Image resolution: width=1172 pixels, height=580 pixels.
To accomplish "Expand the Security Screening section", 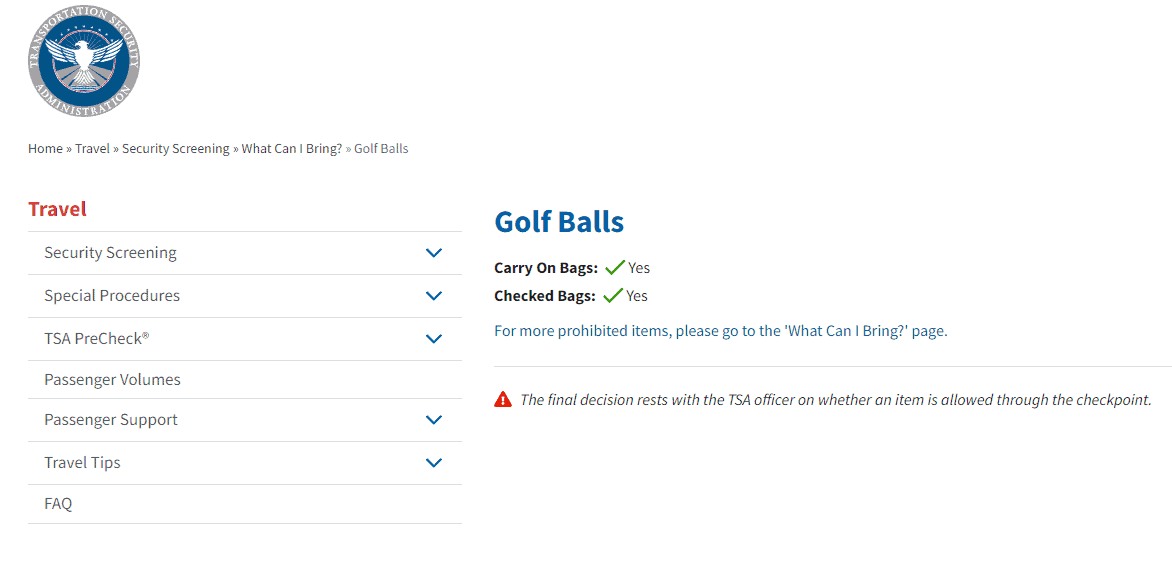I will coord(434,253).
